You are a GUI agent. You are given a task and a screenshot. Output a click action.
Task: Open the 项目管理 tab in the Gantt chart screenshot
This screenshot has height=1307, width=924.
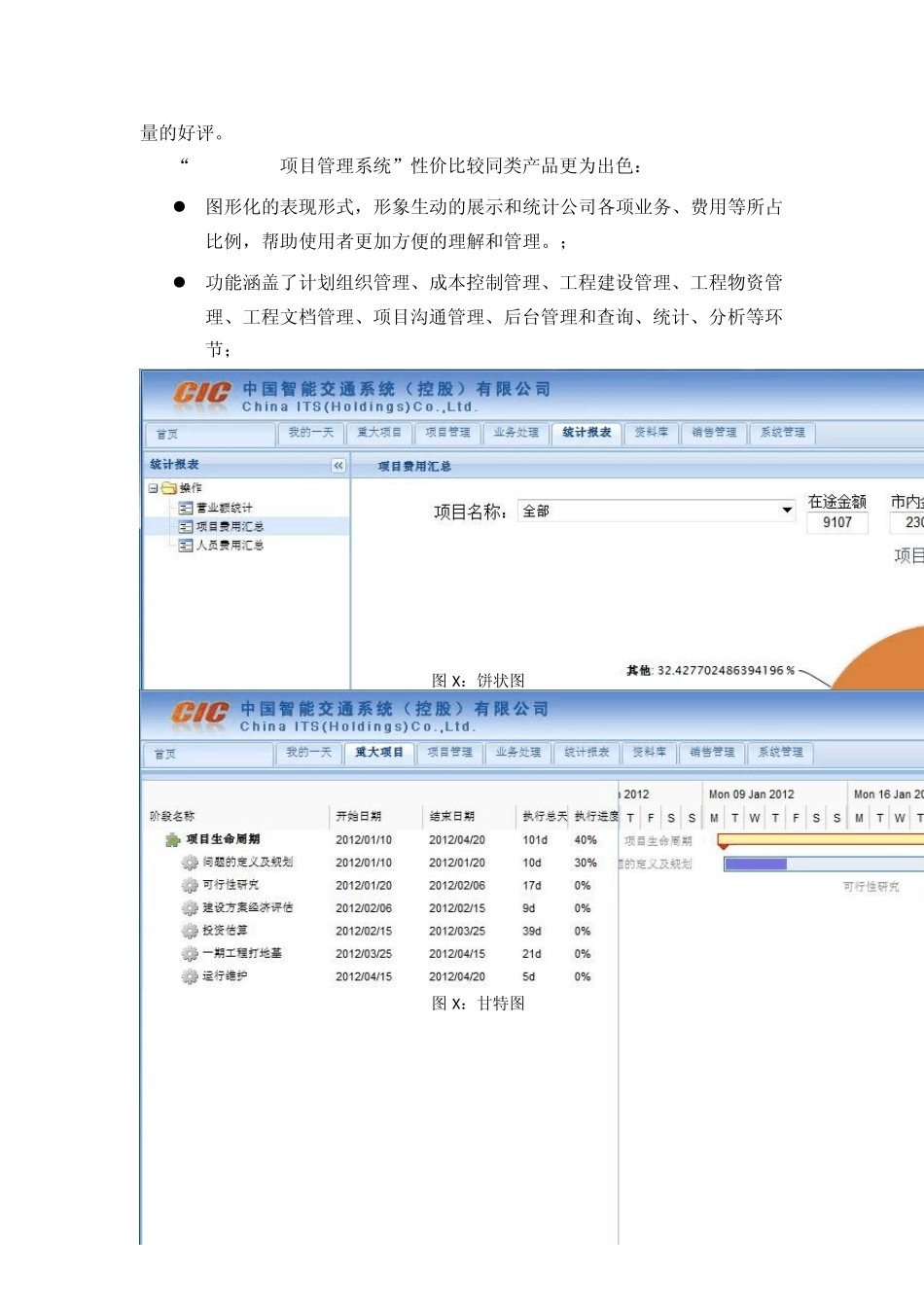click(x=450, y=753)
